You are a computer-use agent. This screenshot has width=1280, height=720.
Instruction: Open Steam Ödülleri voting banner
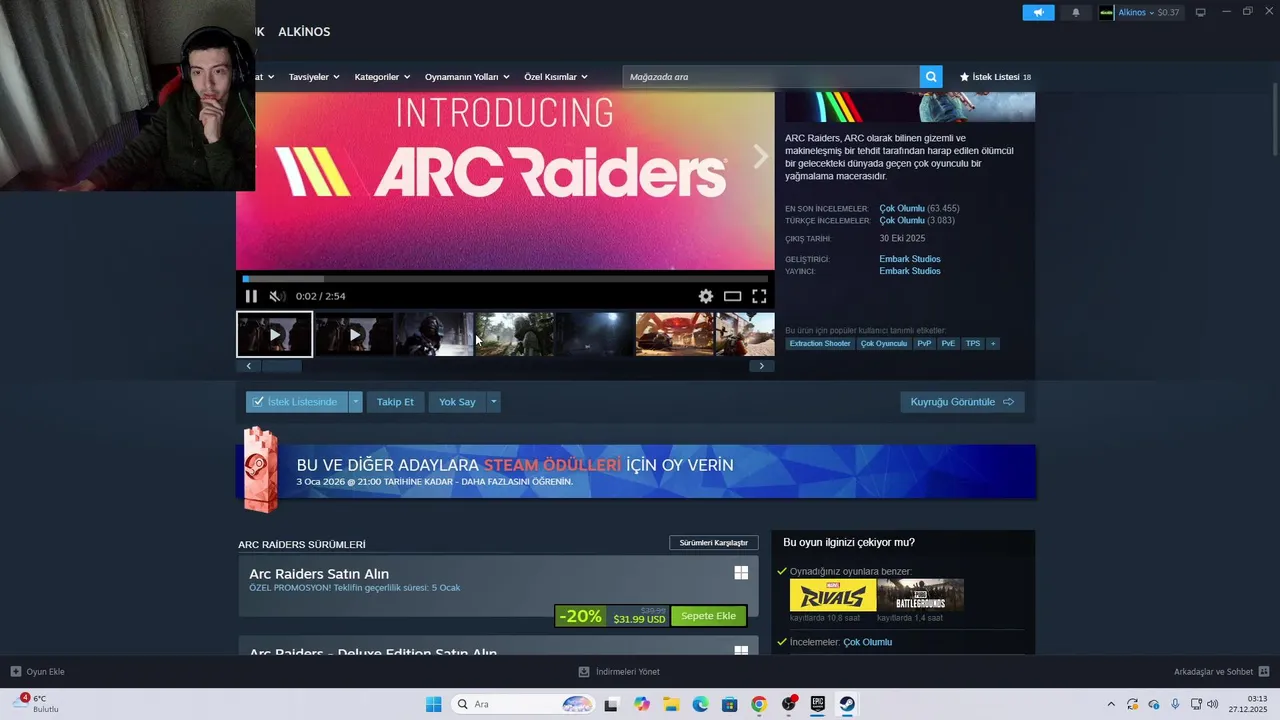[x=636, y=471]
